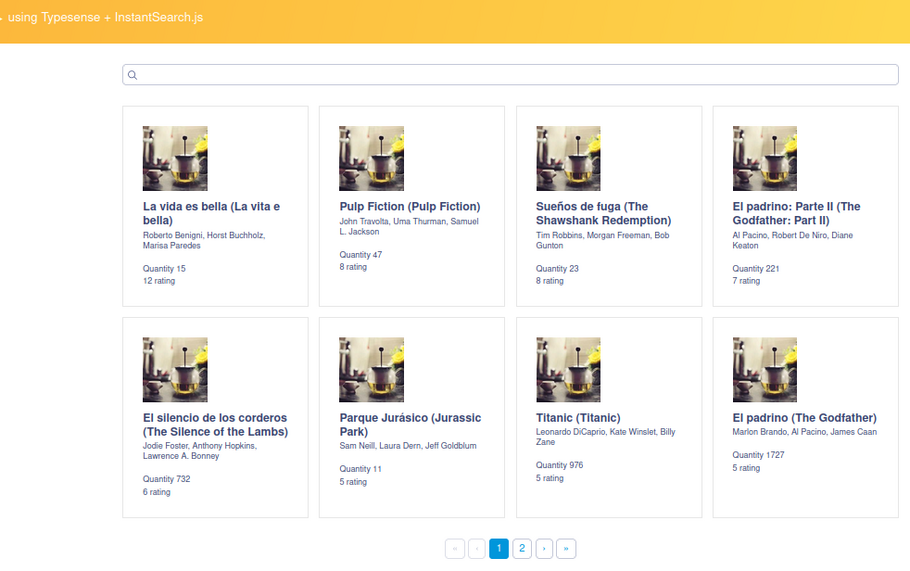910x571 pixels.
Task: Click the Parque Jurásico thumbnail image
Action: (371, 369)
